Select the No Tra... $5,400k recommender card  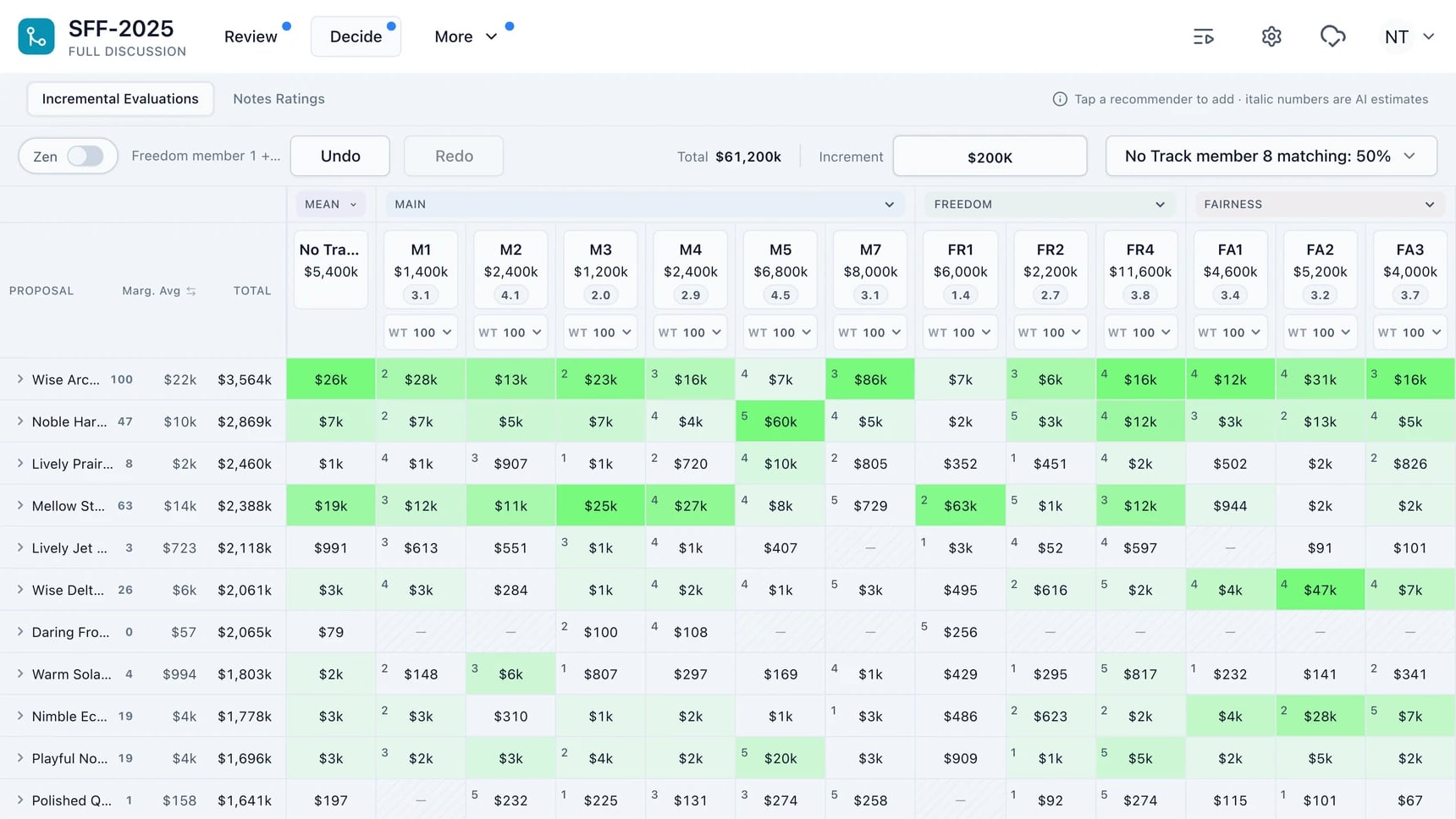click(x=331, y=269)
